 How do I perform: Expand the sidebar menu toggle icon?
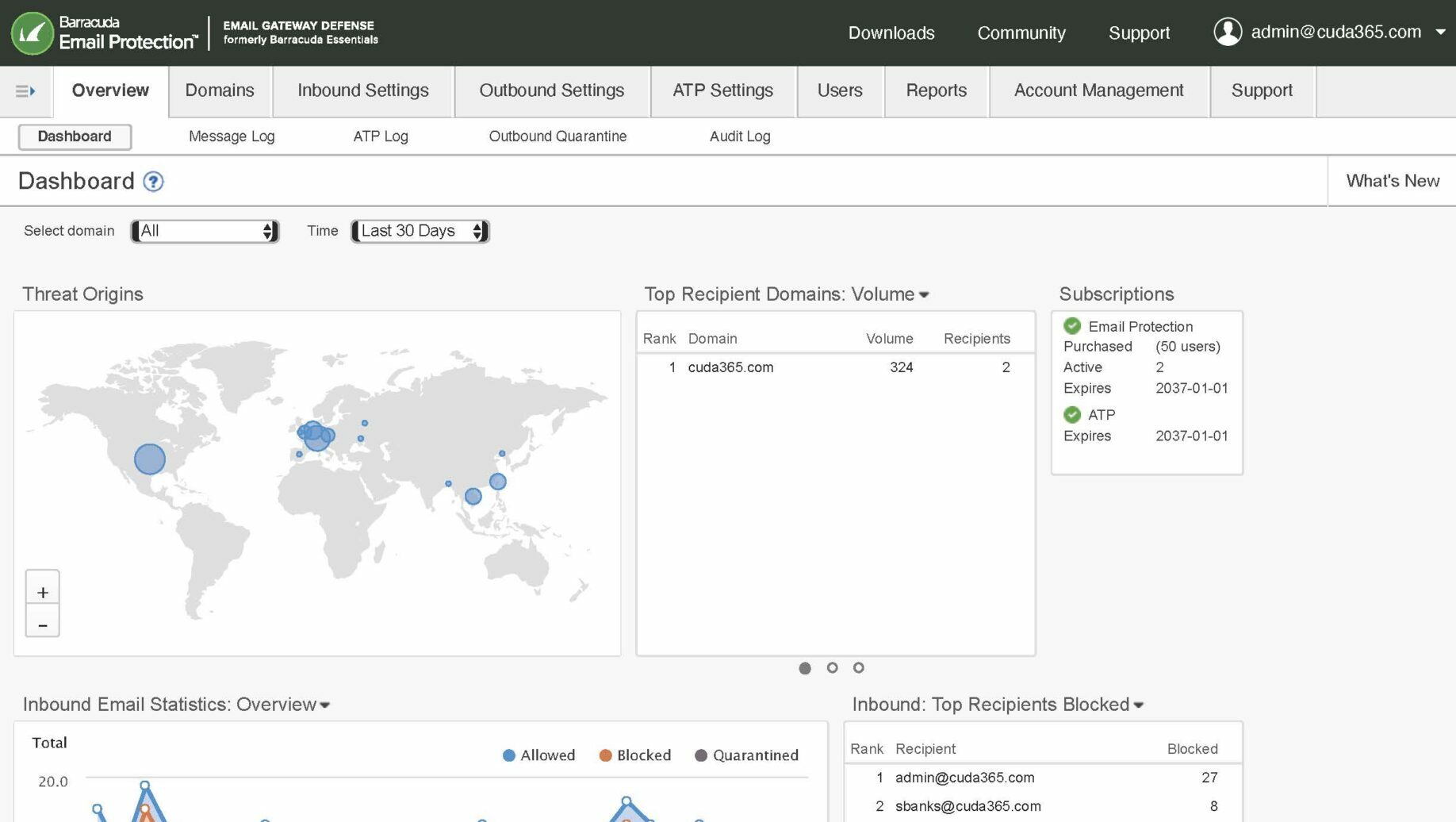point(25,91)
